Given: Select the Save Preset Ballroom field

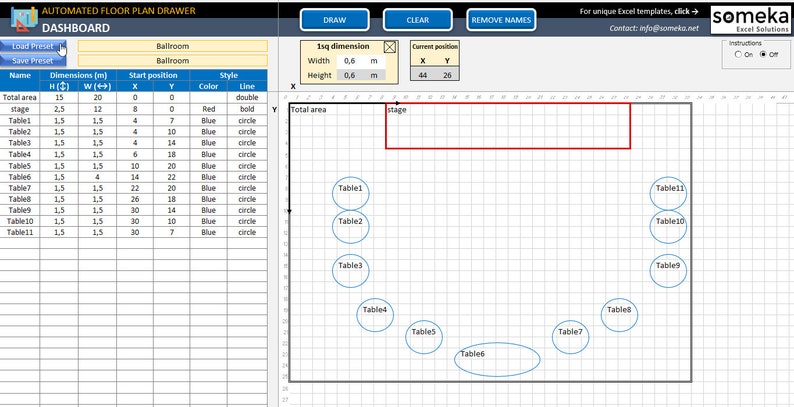Looking at the screenshot, I should 173,61.
